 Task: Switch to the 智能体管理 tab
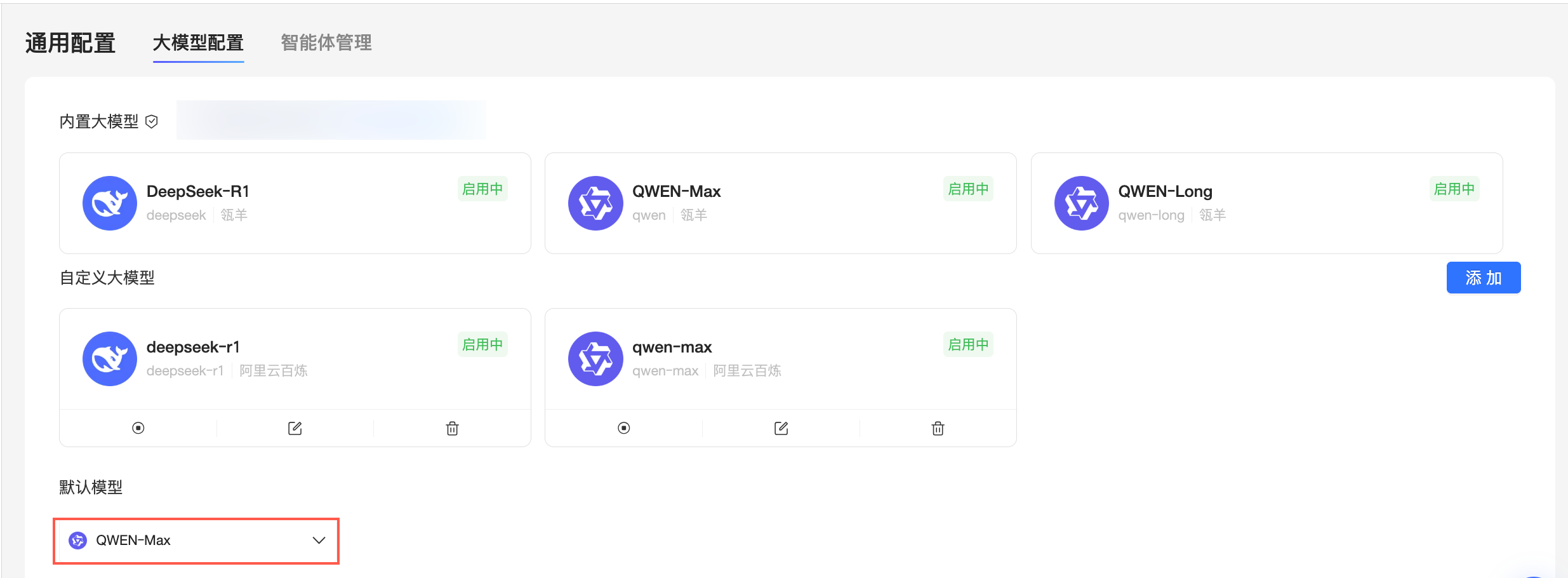tap(326, 43)
